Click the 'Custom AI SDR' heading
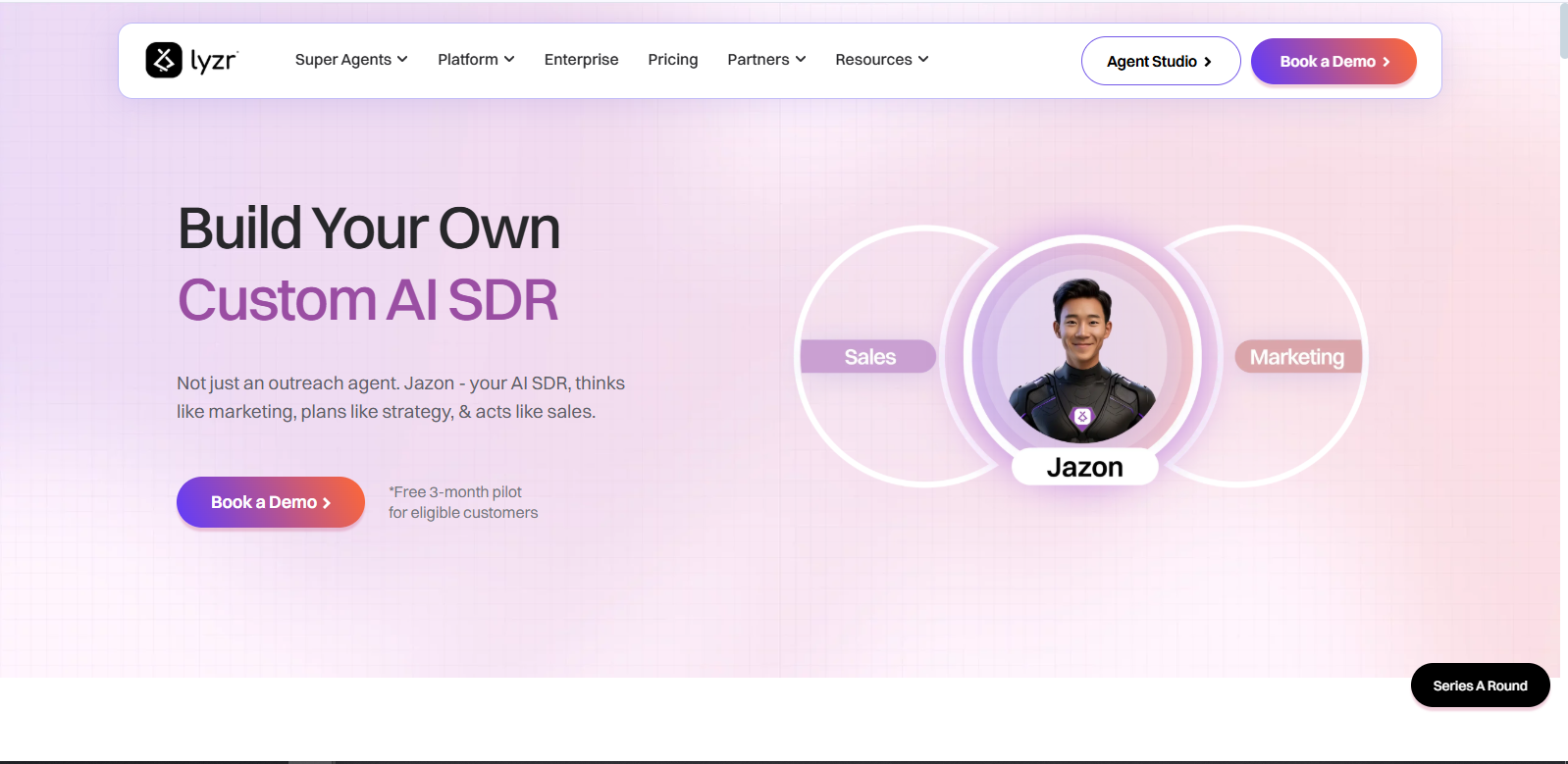1568x764 pixels. click(368, 300)
